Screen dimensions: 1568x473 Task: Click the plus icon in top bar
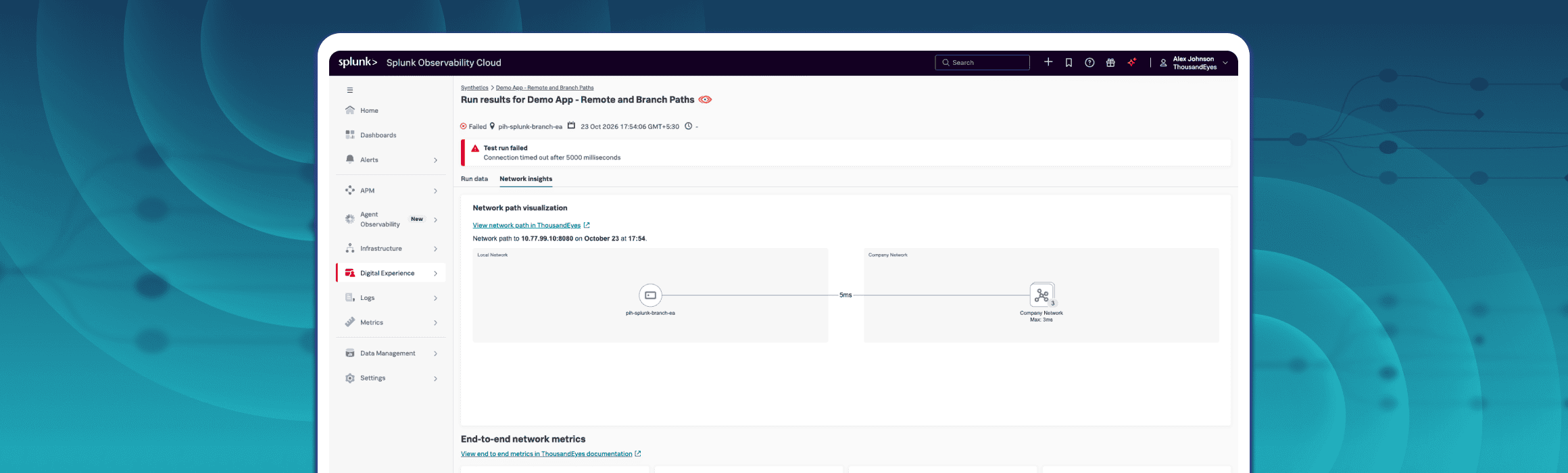pos(1048,62)
